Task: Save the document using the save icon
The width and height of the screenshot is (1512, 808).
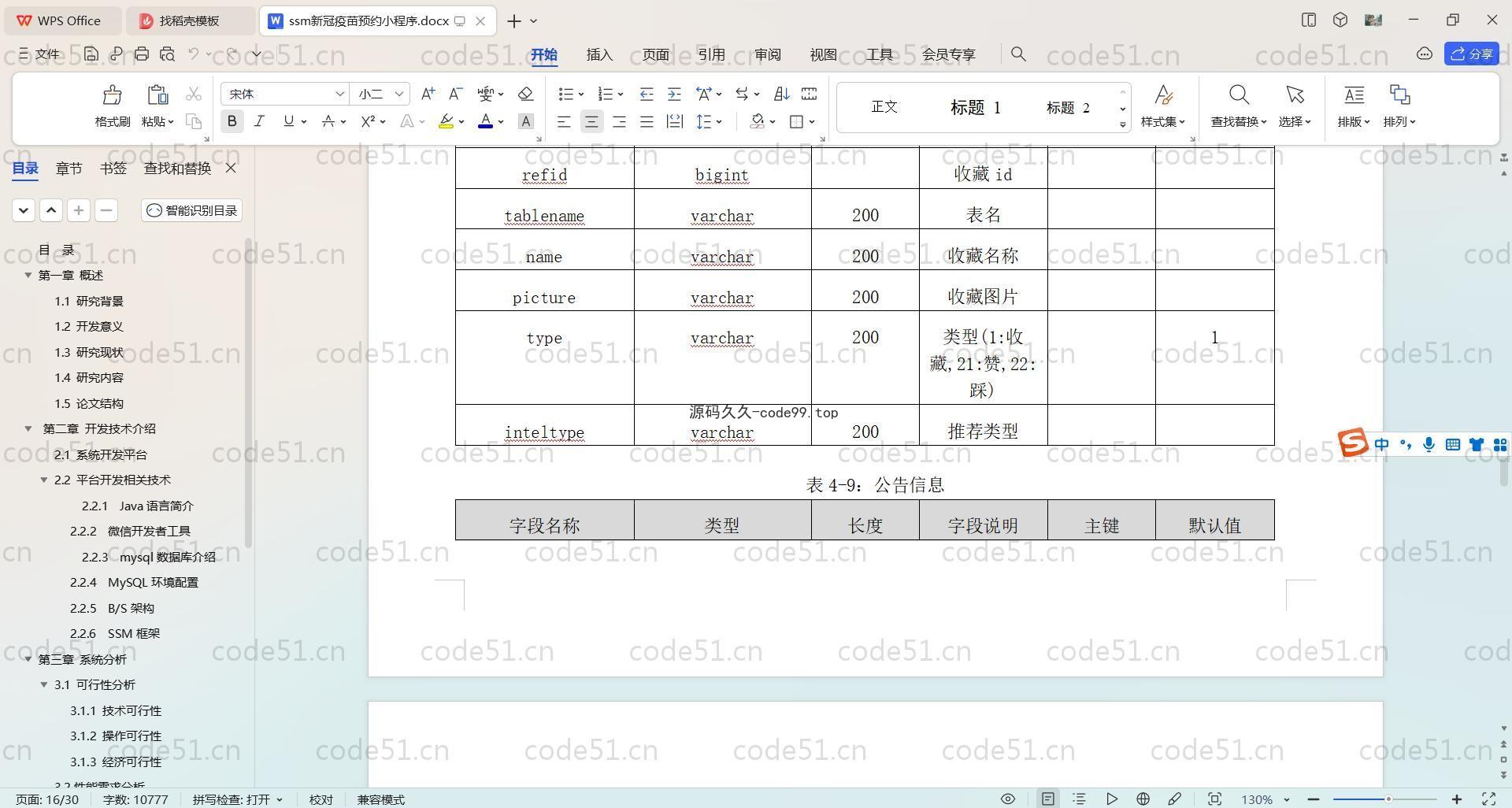Action: (x=91, y=54)
